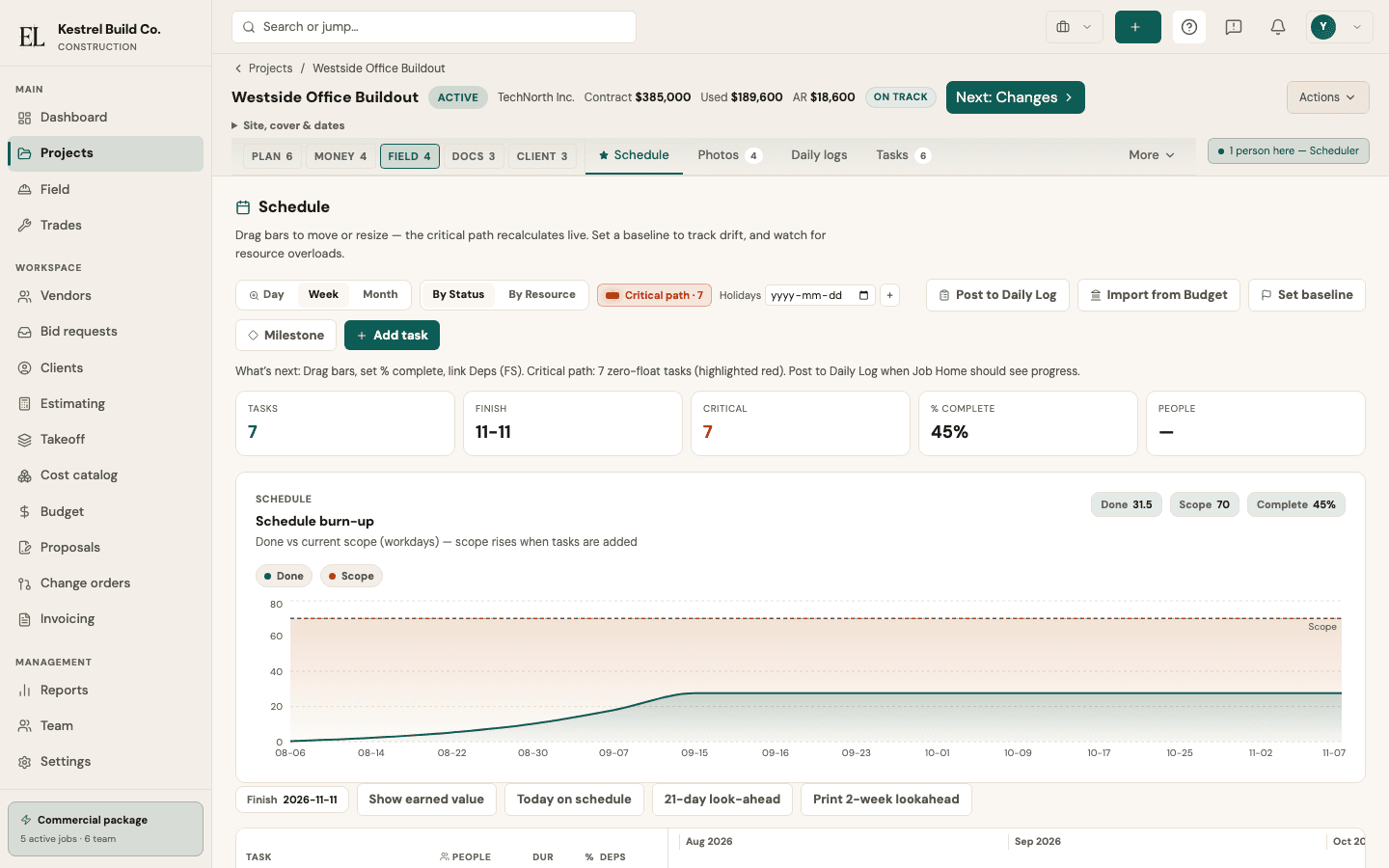This screenshot has width=1389, height=868.
Task: Group the schedule By Status
Action: coord(458,295)
